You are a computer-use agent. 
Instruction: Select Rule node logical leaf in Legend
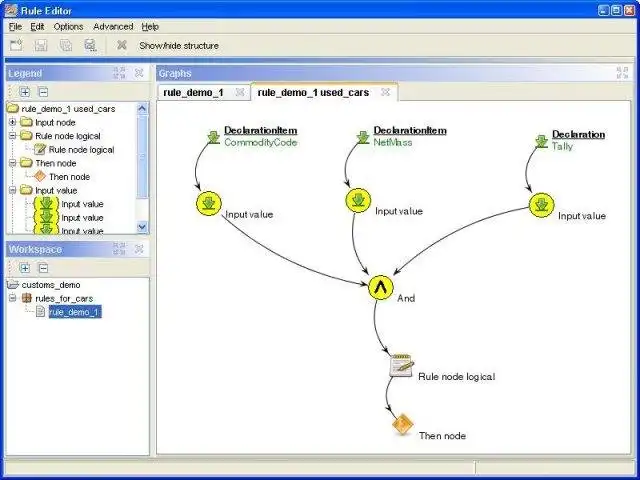pyautogui.click(x=81, y=150)
